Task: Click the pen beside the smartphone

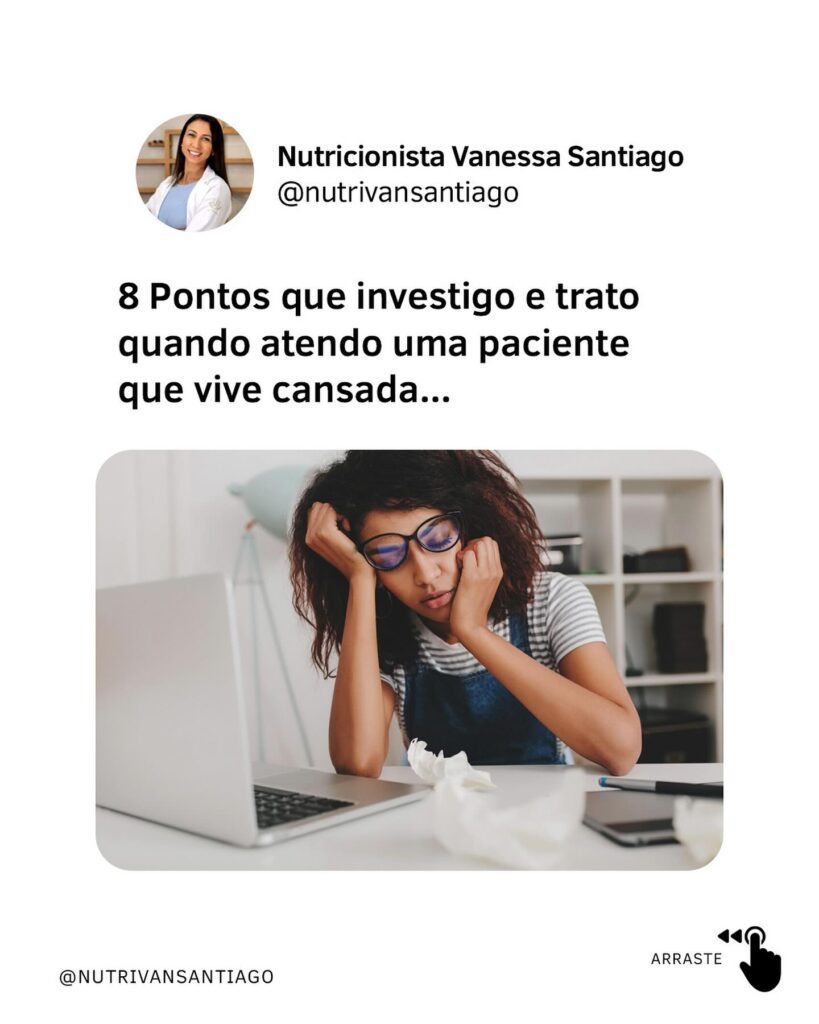Action: 660,786
